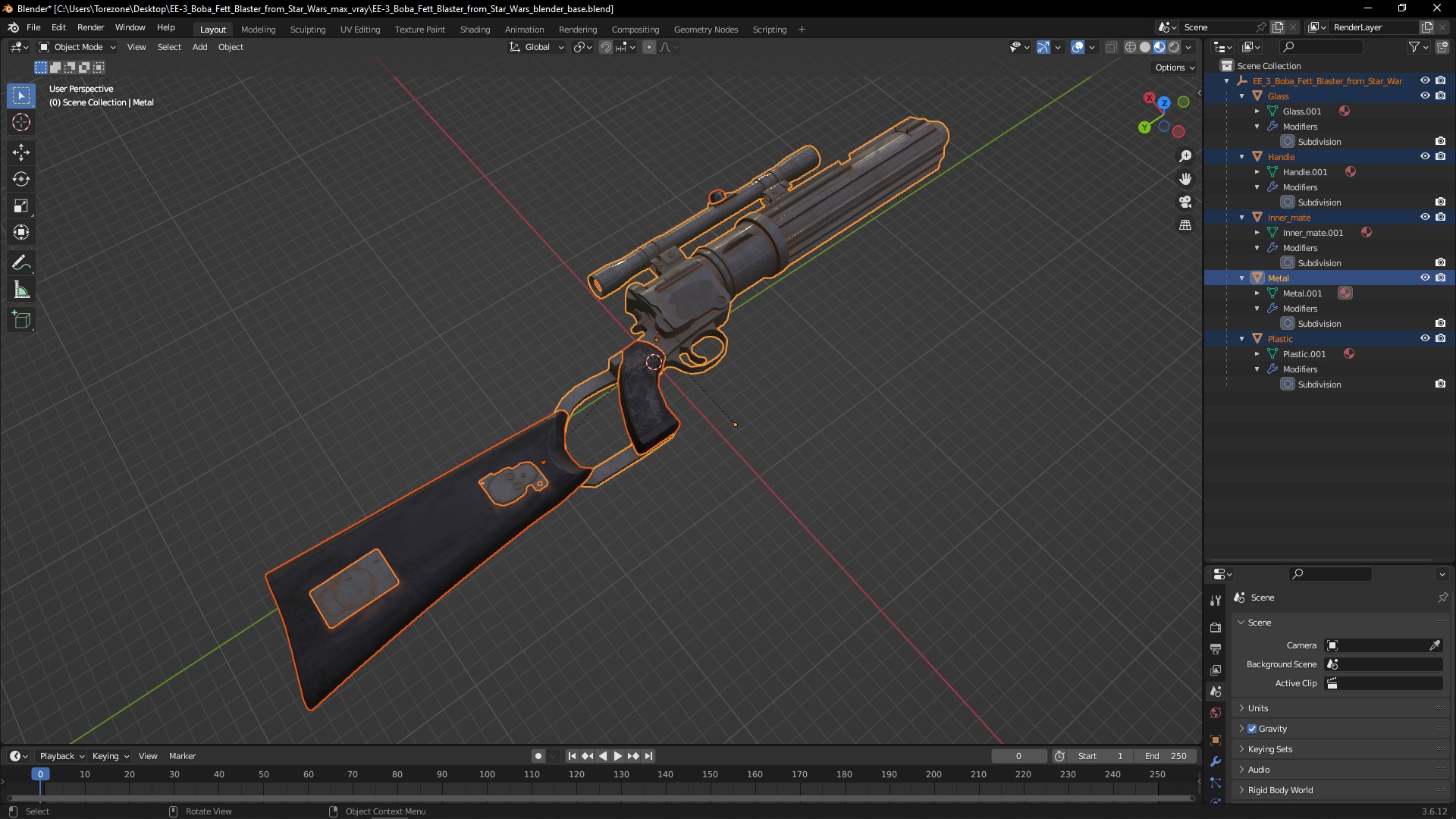The image size is (1456, 819).
Task: Select the Add Cube tool
Action: point(21,320)
